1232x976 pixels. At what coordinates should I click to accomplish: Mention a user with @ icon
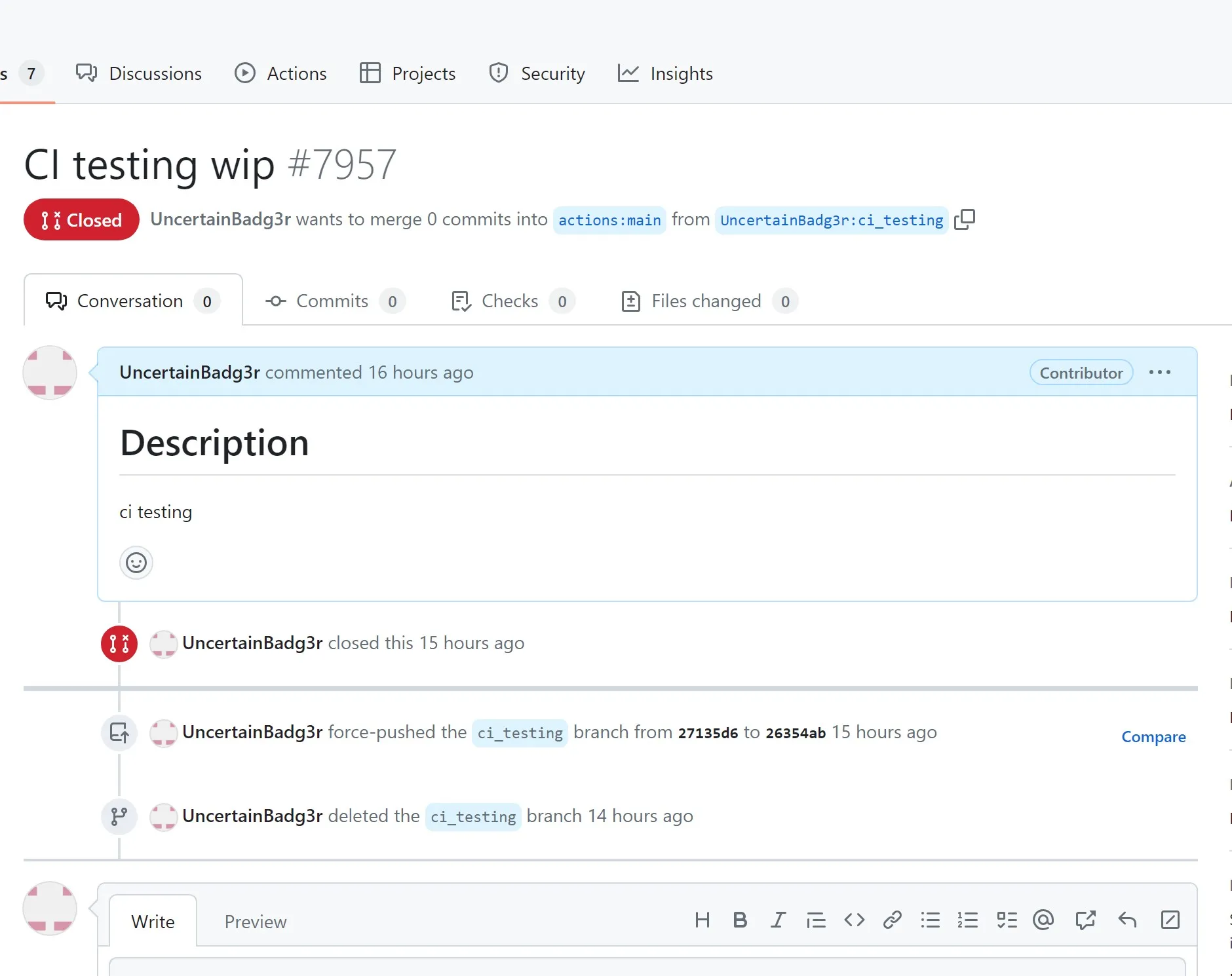pyautogui.click(x=1043, y=920)
